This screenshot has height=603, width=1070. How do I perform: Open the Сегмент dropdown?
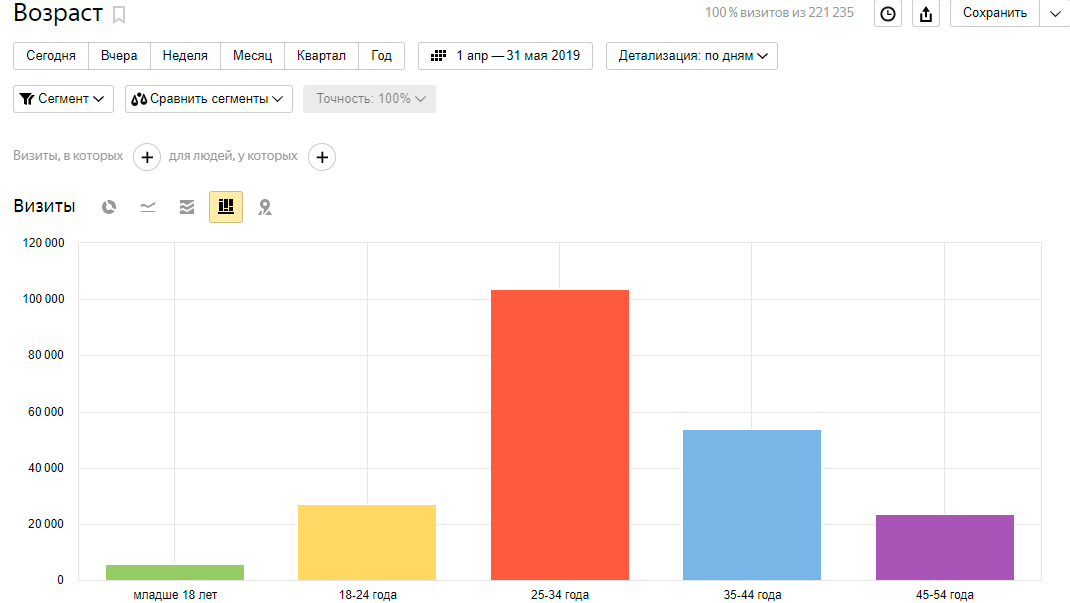[62, 99]
